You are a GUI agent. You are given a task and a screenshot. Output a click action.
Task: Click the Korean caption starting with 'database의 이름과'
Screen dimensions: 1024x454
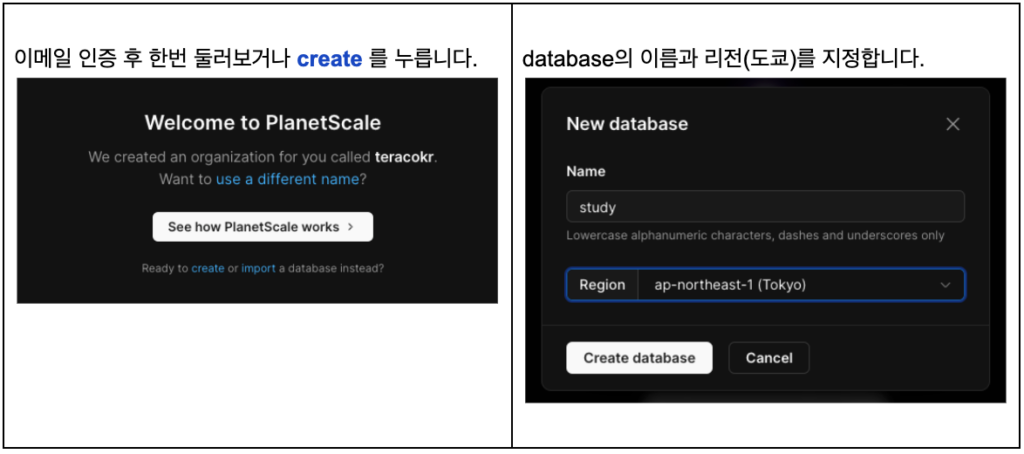pos(724,60)
